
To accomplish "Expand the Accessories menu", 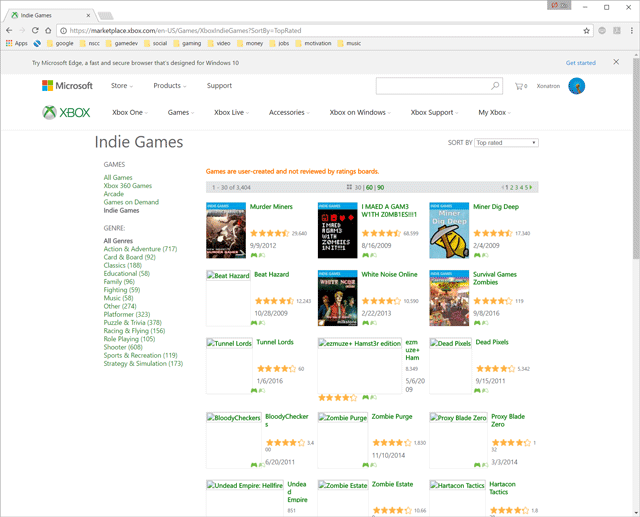I will tap(289, 113).
